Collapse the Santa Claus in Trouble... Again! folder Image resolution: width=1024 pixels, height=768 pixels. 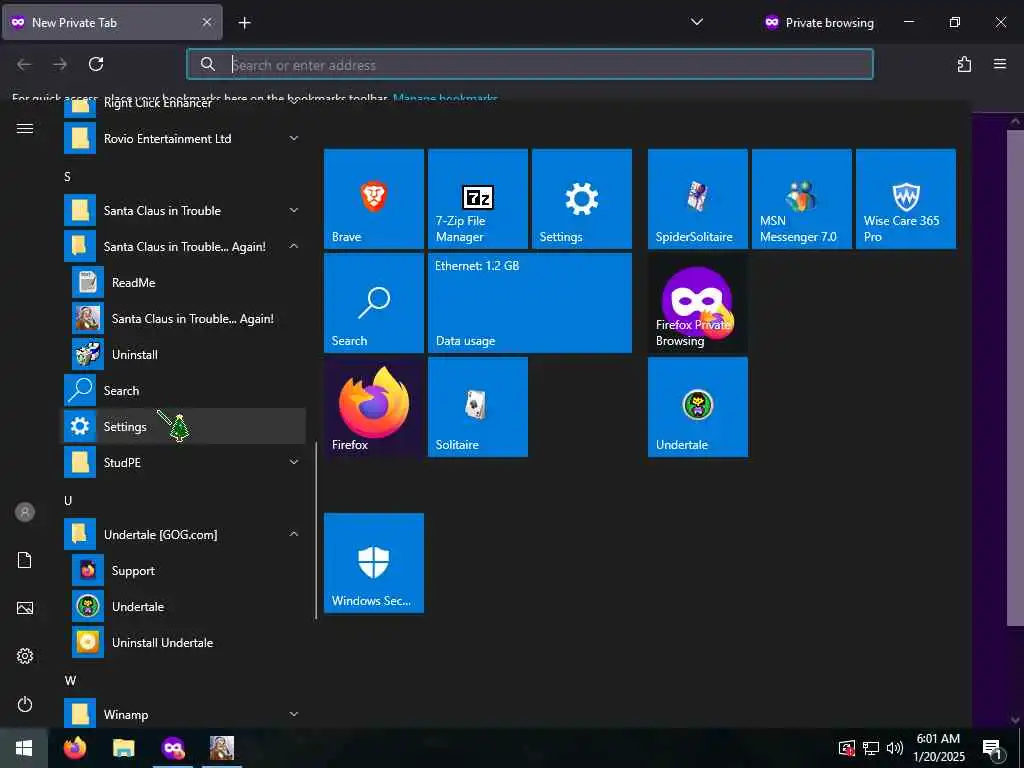(184, 246)
